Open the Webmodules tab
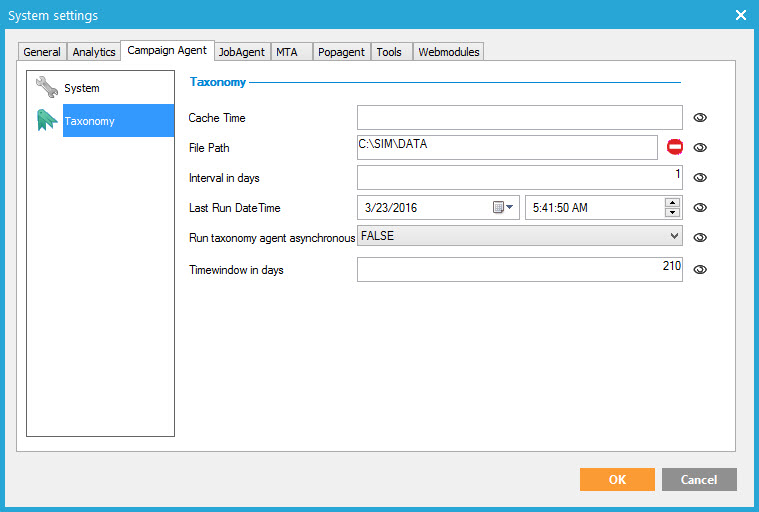The height and width of the screenshot is (512, 759). click(x=448, y=52)
